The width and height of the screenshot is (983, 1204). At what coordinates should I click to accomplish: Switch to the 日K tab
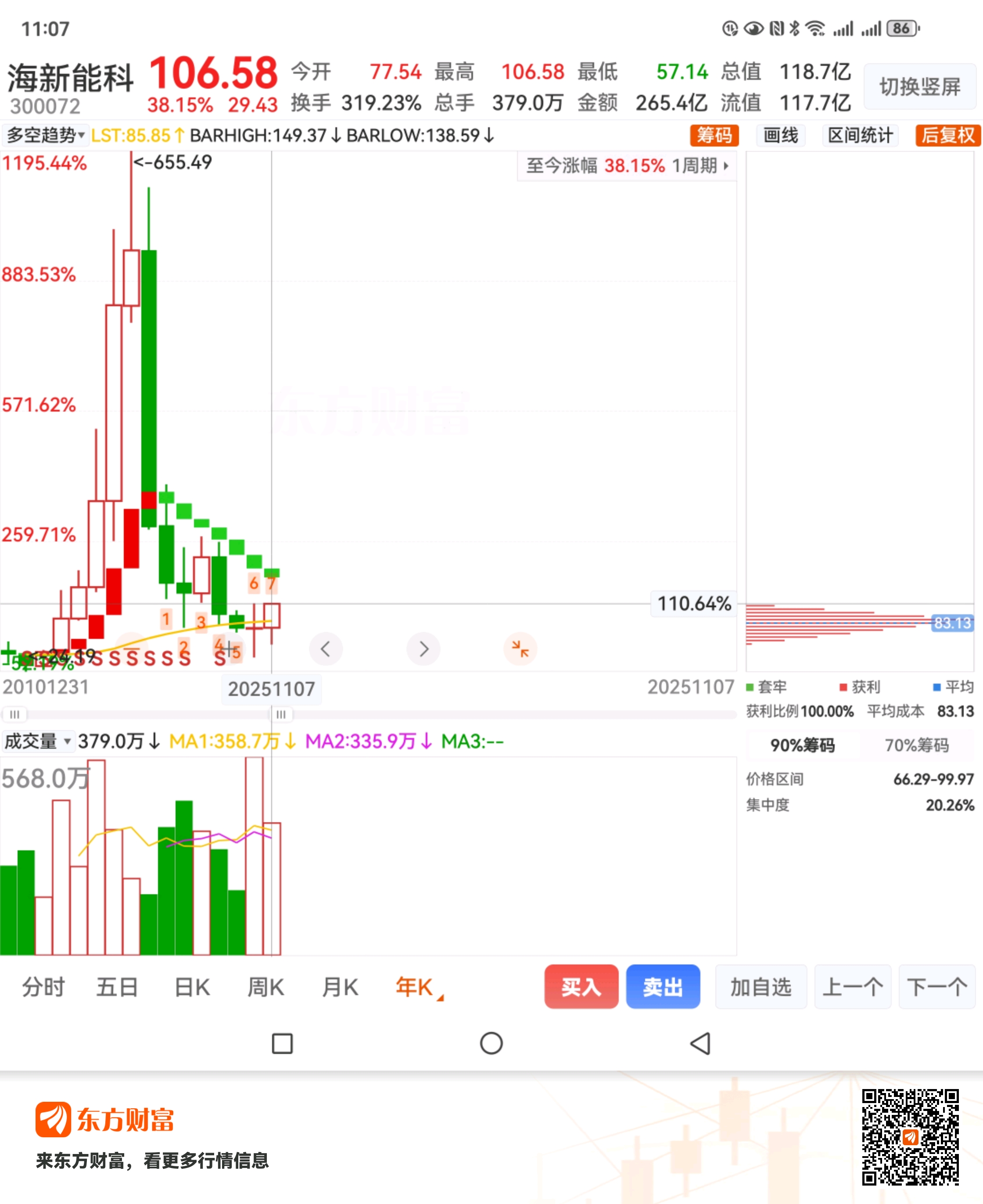(x=192, y=987)
